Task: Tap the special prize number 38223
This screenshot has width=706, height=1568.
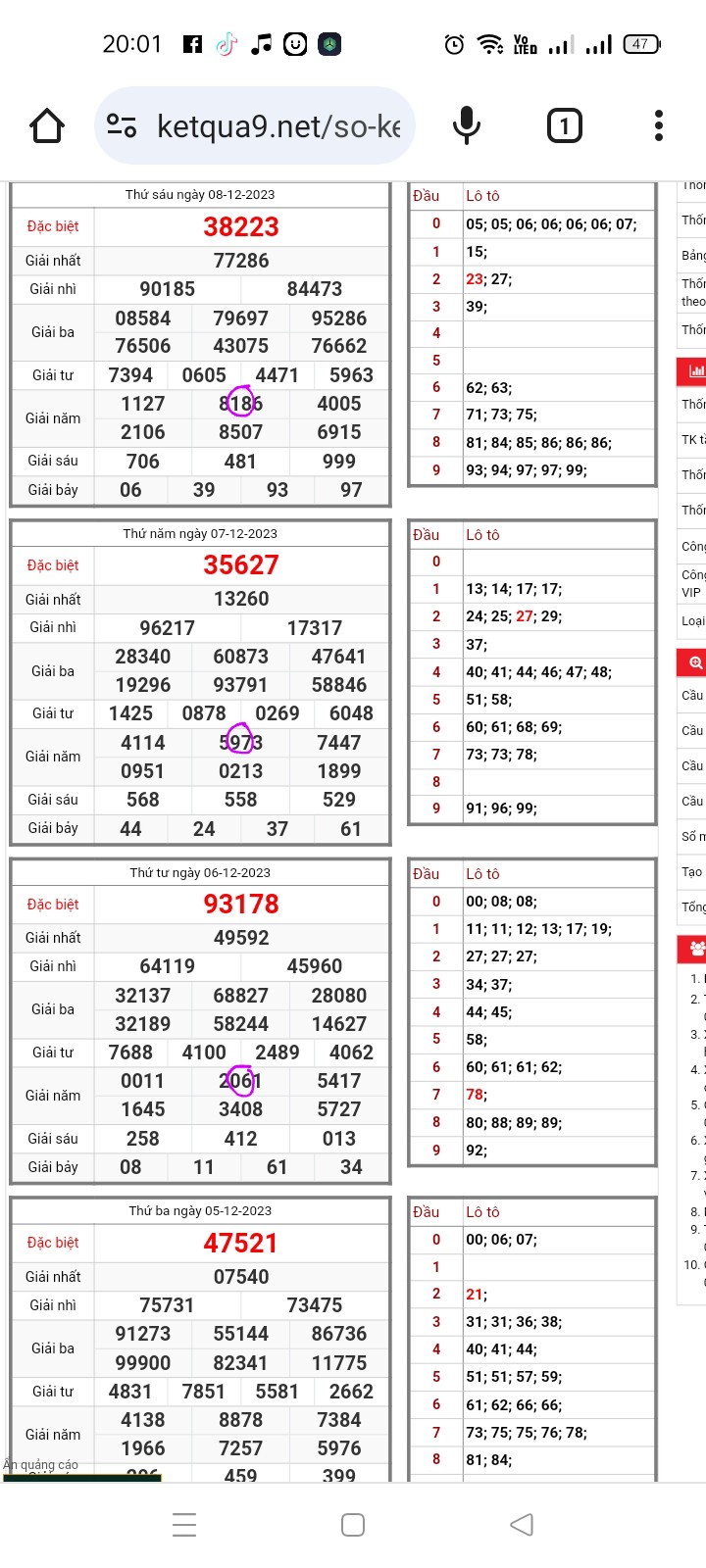Action: (241, 226)
